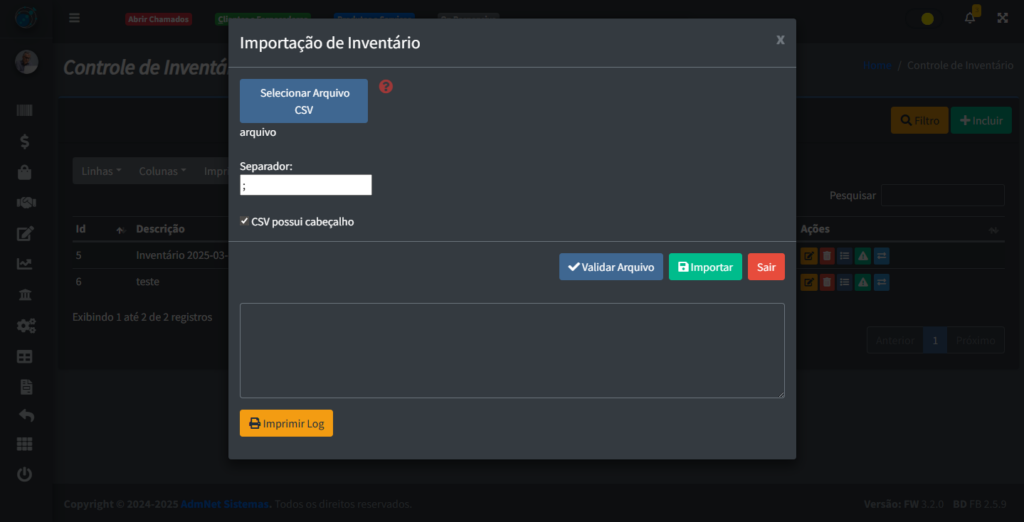Click the red help question mark icon
1024x522 pixels.
(386, 87)
